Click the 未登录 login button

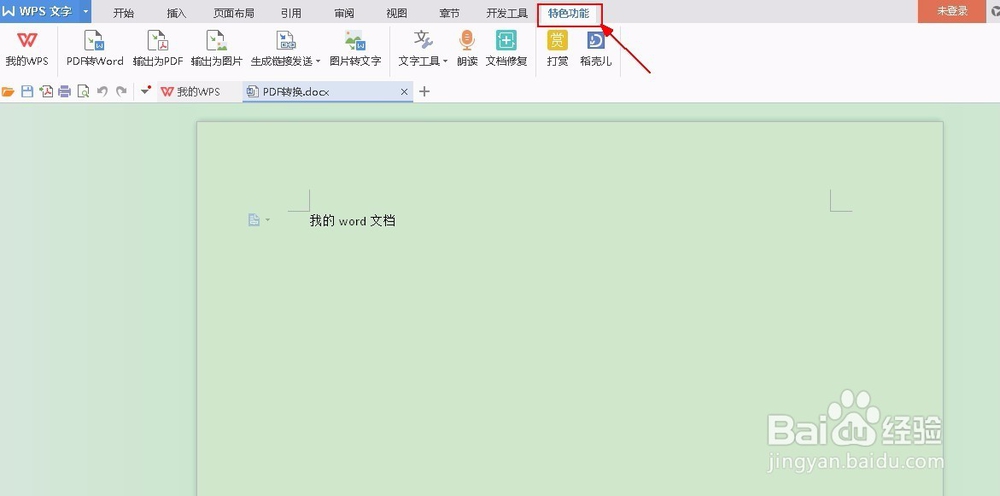pos(952,11)
